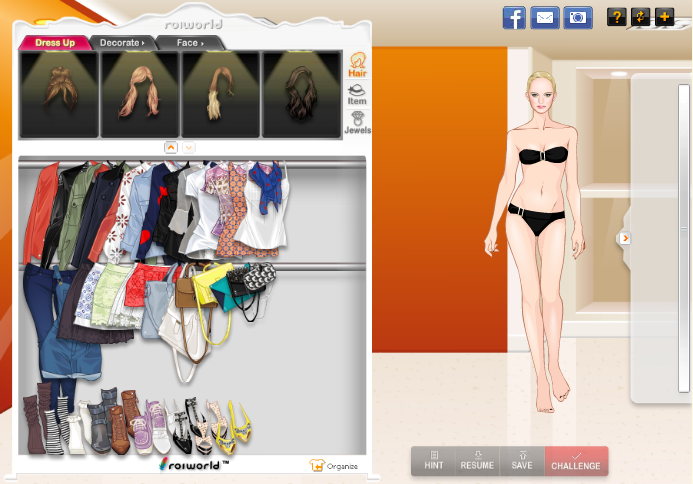Viewport: 693px width, 484px height.
Task: Click the yellow plus icon
Action: tap(663, 17)
